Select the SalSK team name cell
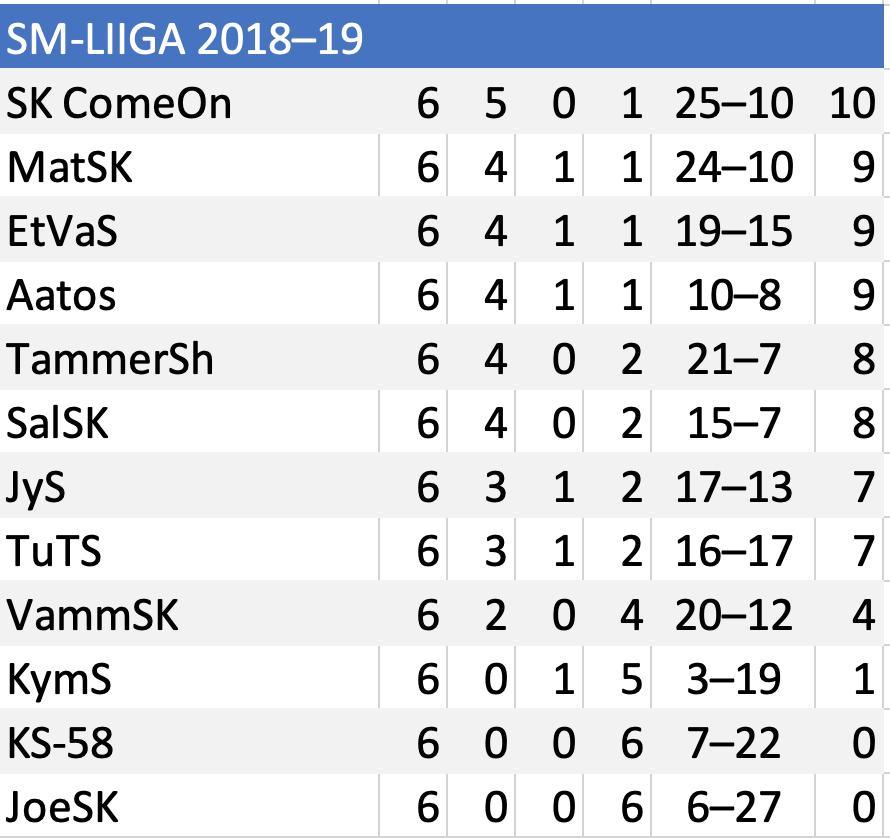 [x=57, y=423]
